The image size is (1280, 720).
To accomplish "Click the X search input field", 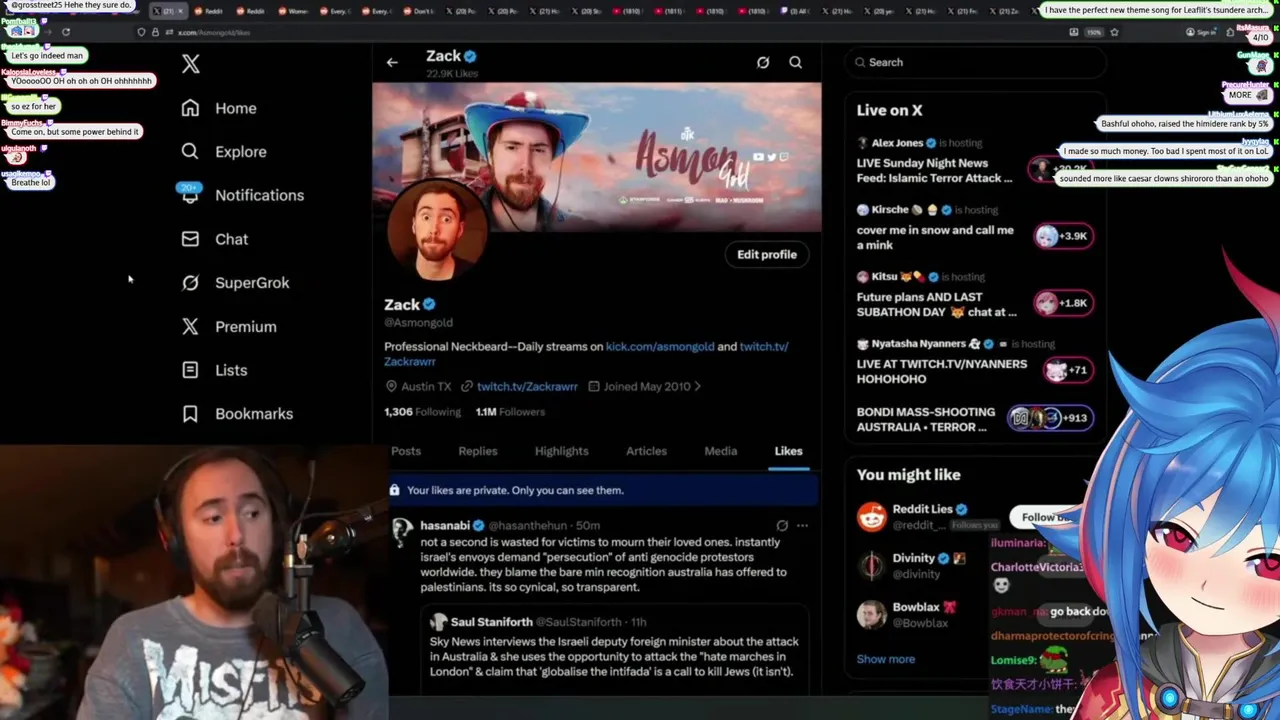I will (975, 62).
